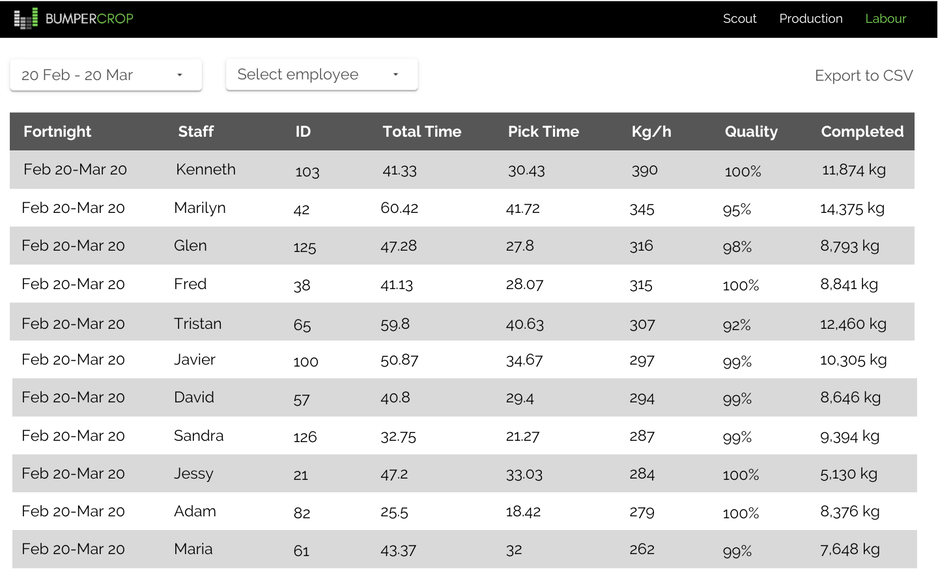The height and width of the screenshot is (586, 938).
Task: Click the ID column header
Action: [303, 131]
